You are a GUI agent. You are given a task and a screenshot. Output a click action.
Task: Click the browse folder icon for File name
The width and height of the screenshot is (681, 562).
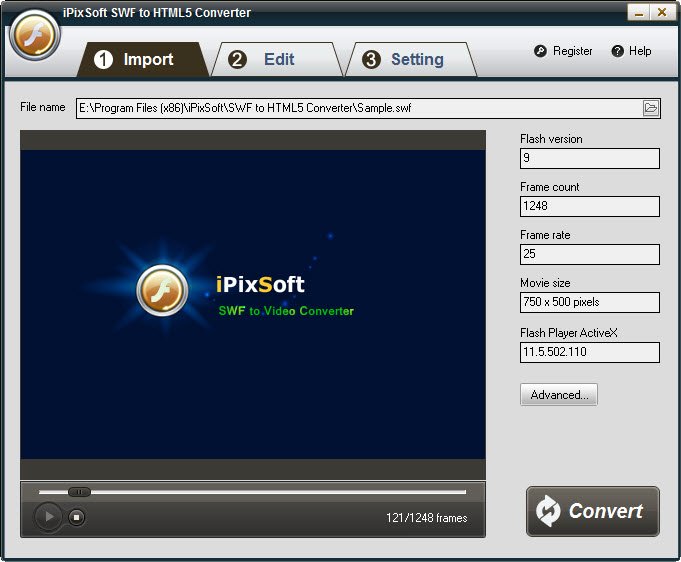pyautogui.click(x=651, y=108)
